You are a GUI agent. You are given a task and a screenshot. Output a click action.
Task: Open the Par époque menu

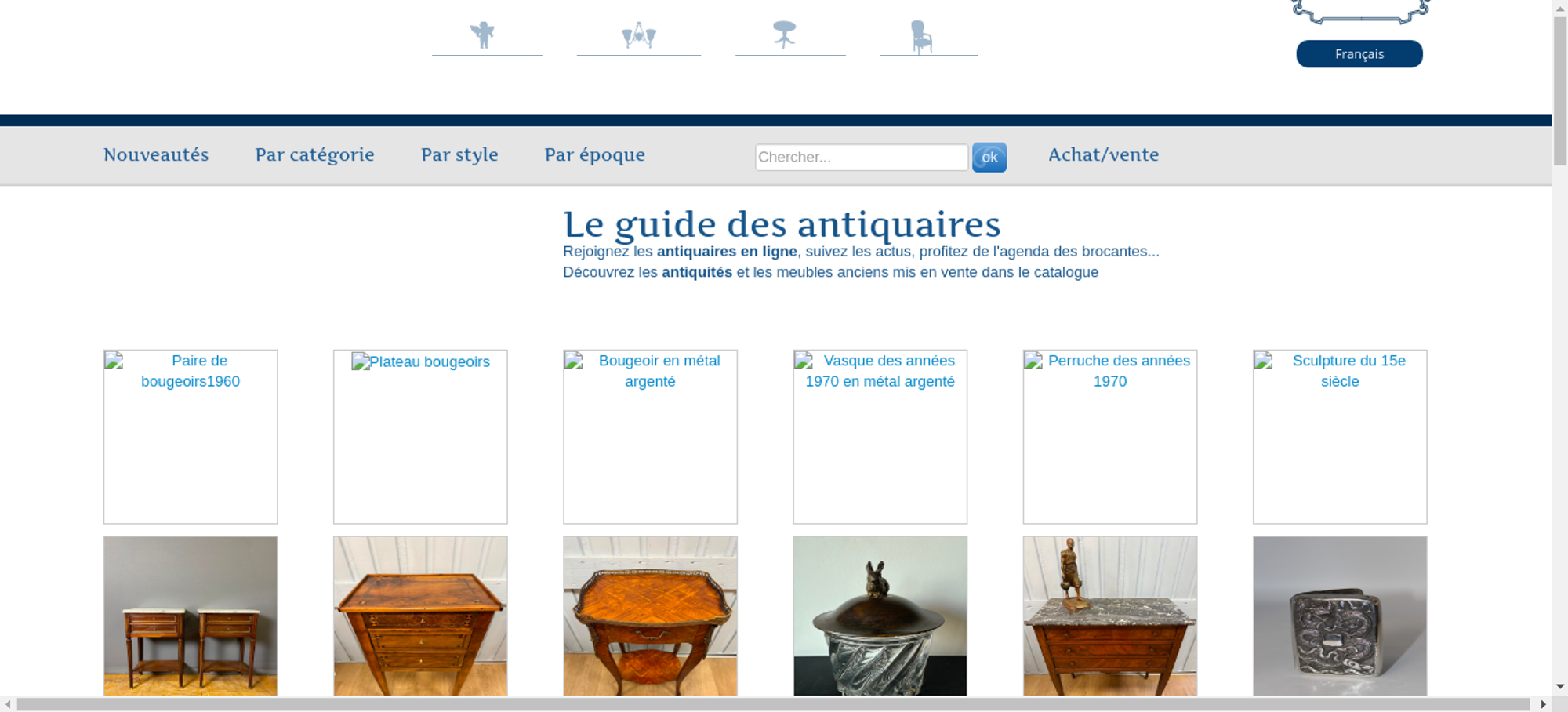click(594, 155)
